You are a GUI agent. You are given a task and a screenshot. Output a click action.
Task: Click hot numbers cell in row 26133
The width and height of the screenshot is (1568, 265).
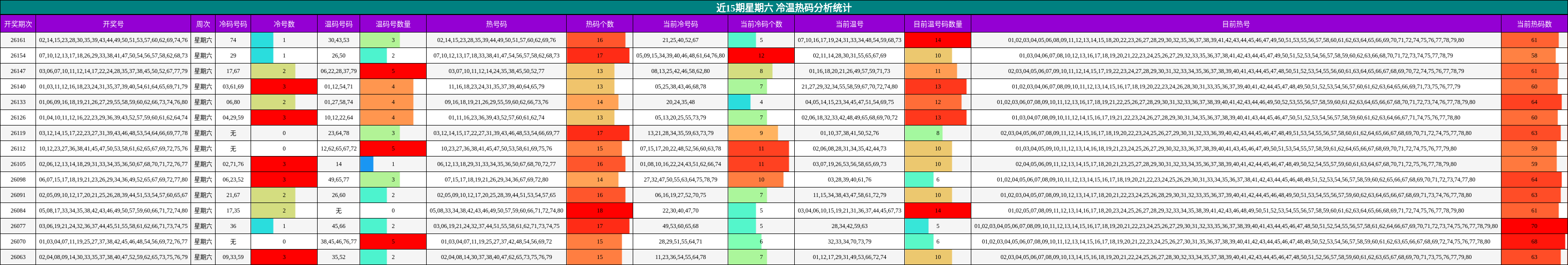[496, 102]
